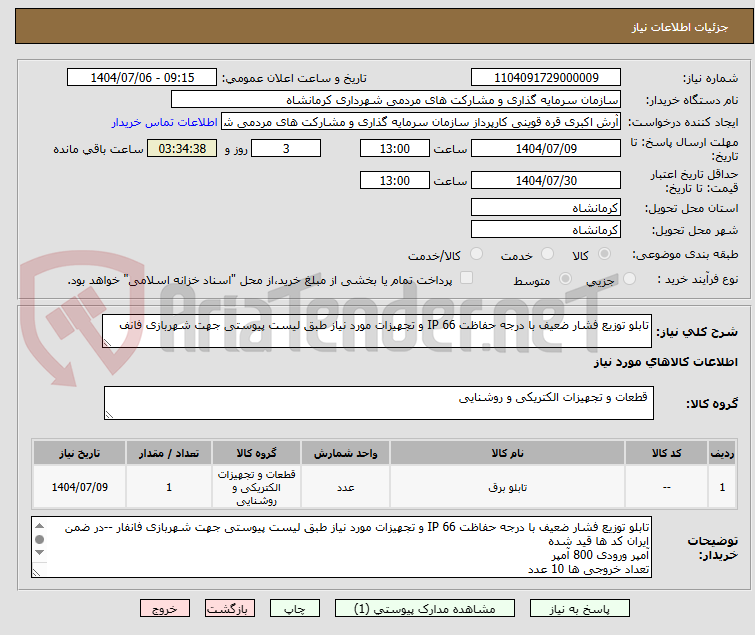Click the توضیحات خریدار text area
The width and height of the screenshot is (755, 635).
341,547
